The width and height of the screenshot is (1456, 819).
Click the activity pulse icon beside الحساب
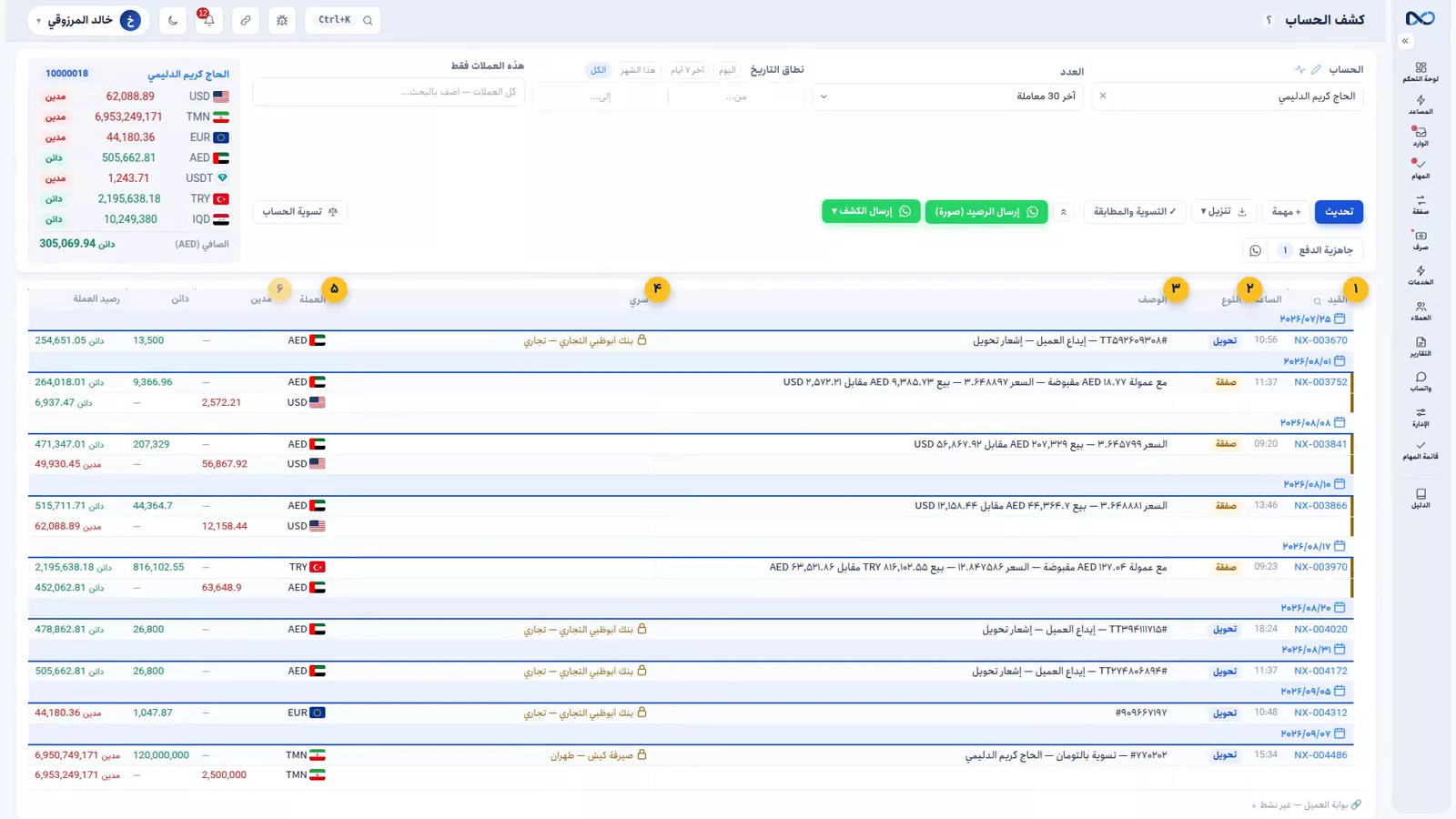pyautogui.click(x=1299, y=69)
